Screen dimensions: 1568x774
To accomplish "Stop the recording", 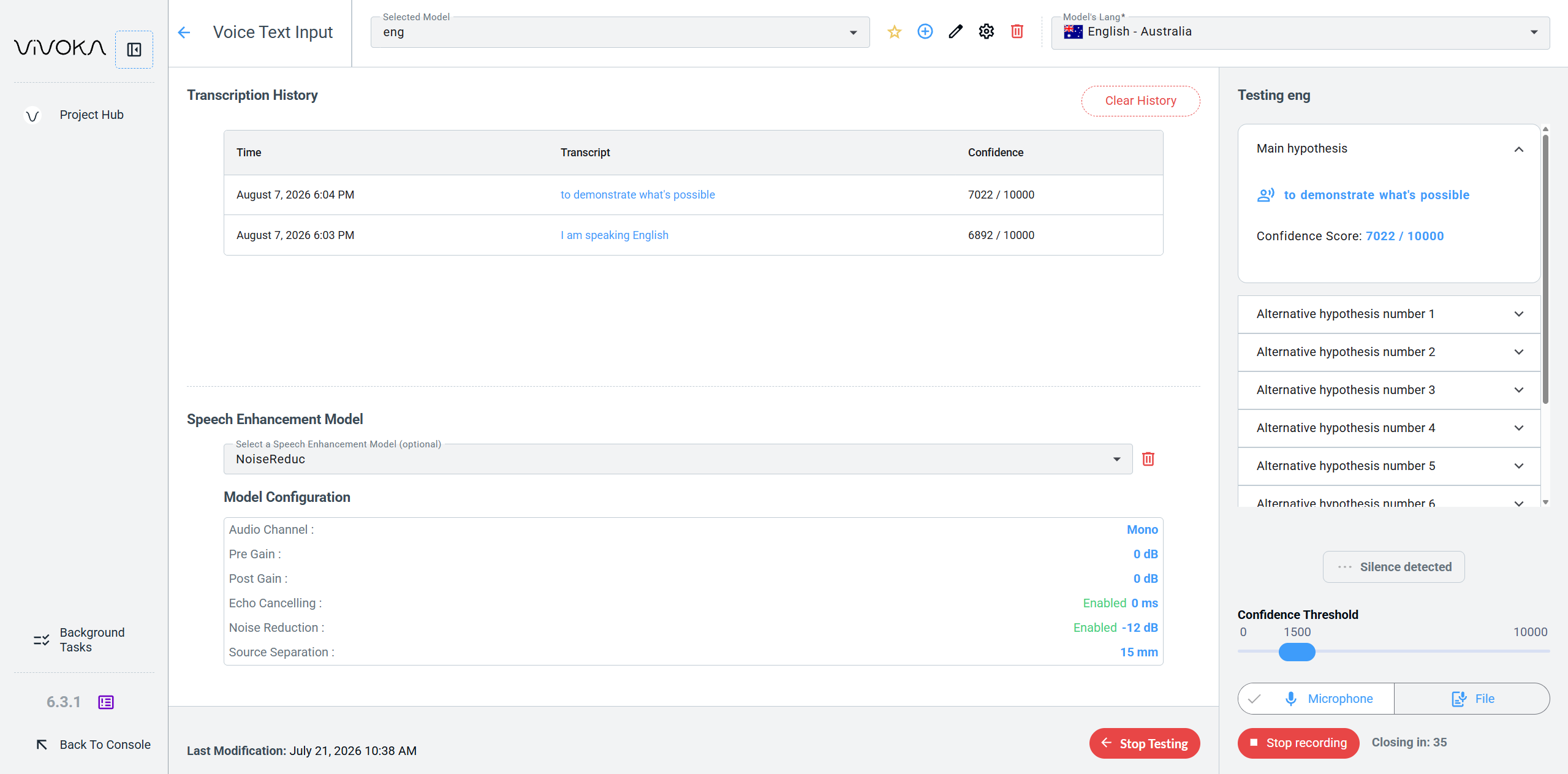I will (x=1298, y=743).
